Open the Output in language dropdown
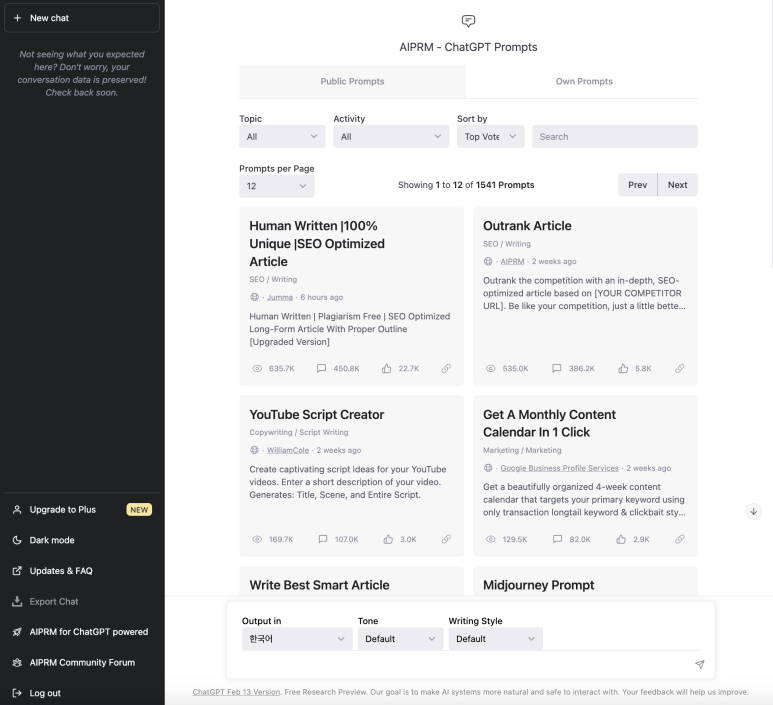Viewport: 773px width, 705px height. (297, 638)
